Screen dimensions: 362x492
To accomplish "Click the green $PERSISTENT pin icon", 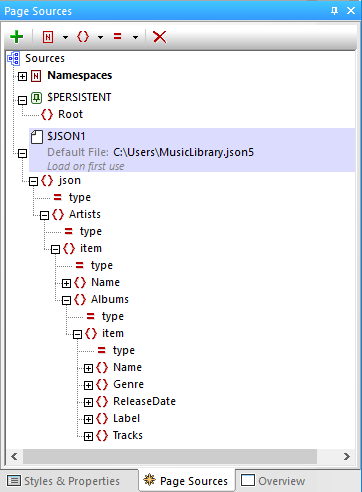I will coord(36,98).
